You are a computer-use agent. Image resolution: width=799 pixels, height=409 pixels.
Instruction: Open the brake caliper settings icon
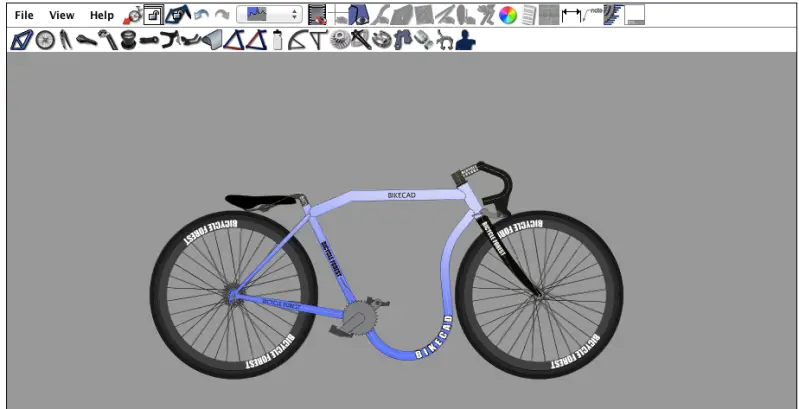[x=444, y=40]
